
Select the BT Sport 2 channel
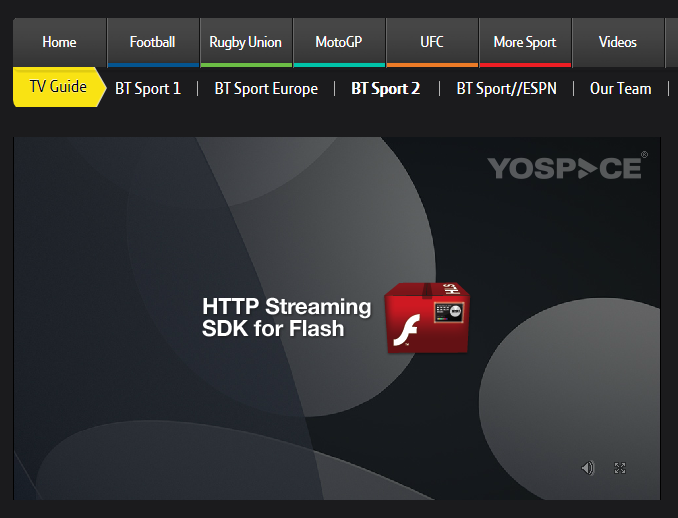pyautogui.click(x=386, y=89)
